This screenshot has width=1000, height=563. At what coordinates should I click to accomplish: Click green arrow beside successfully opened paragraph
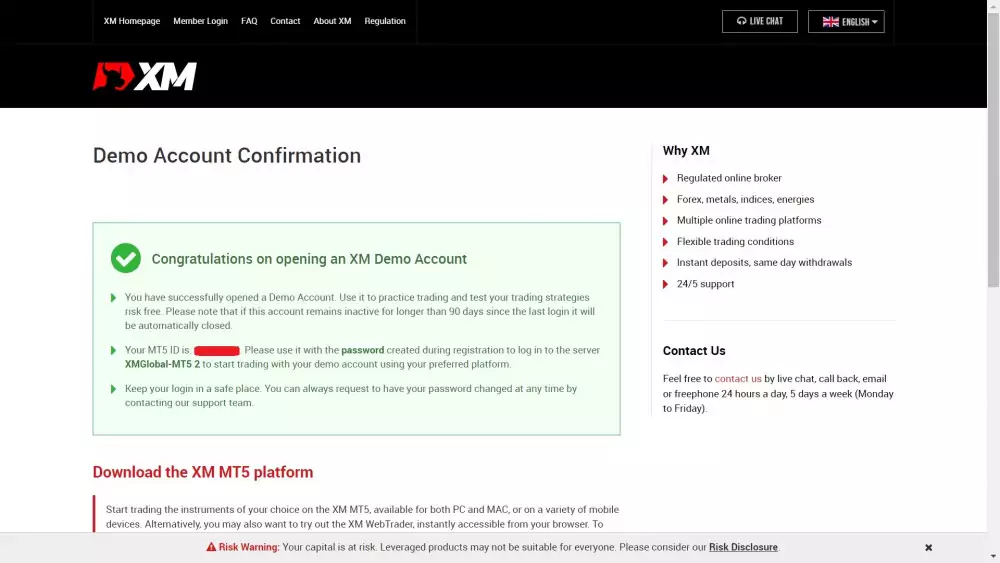pyautogui.click(x=114, y=298)
